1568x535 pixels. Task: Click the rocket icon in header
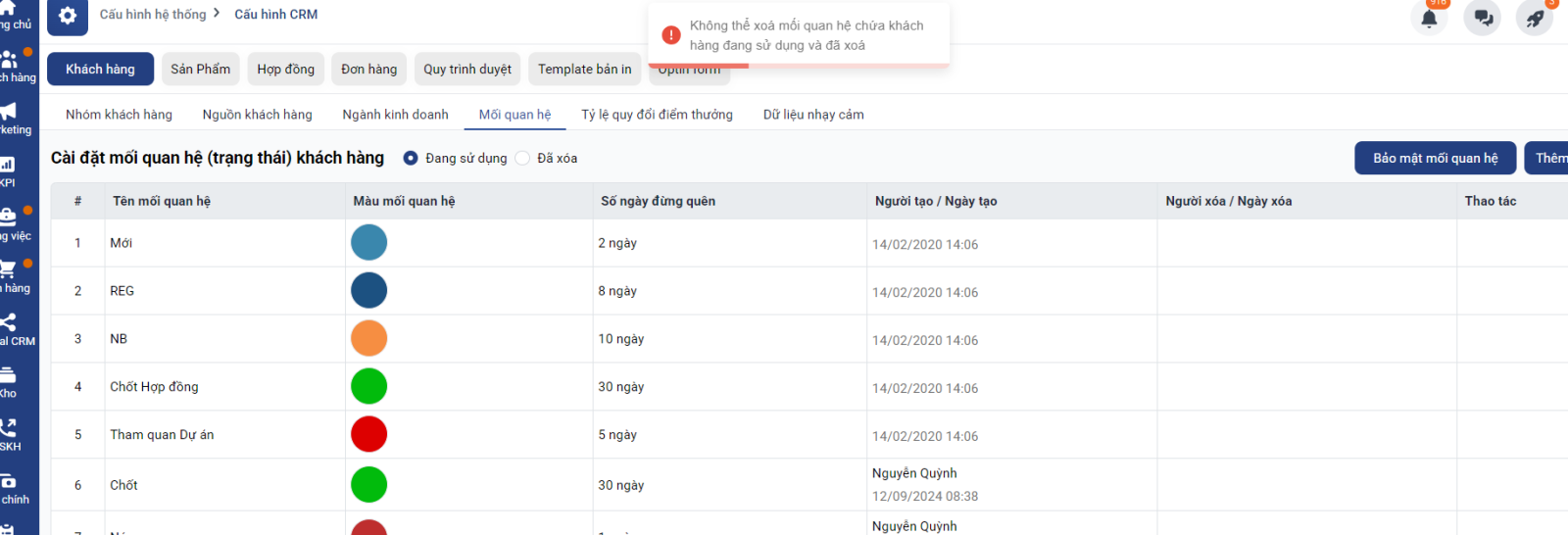[x=1535, y=18]
